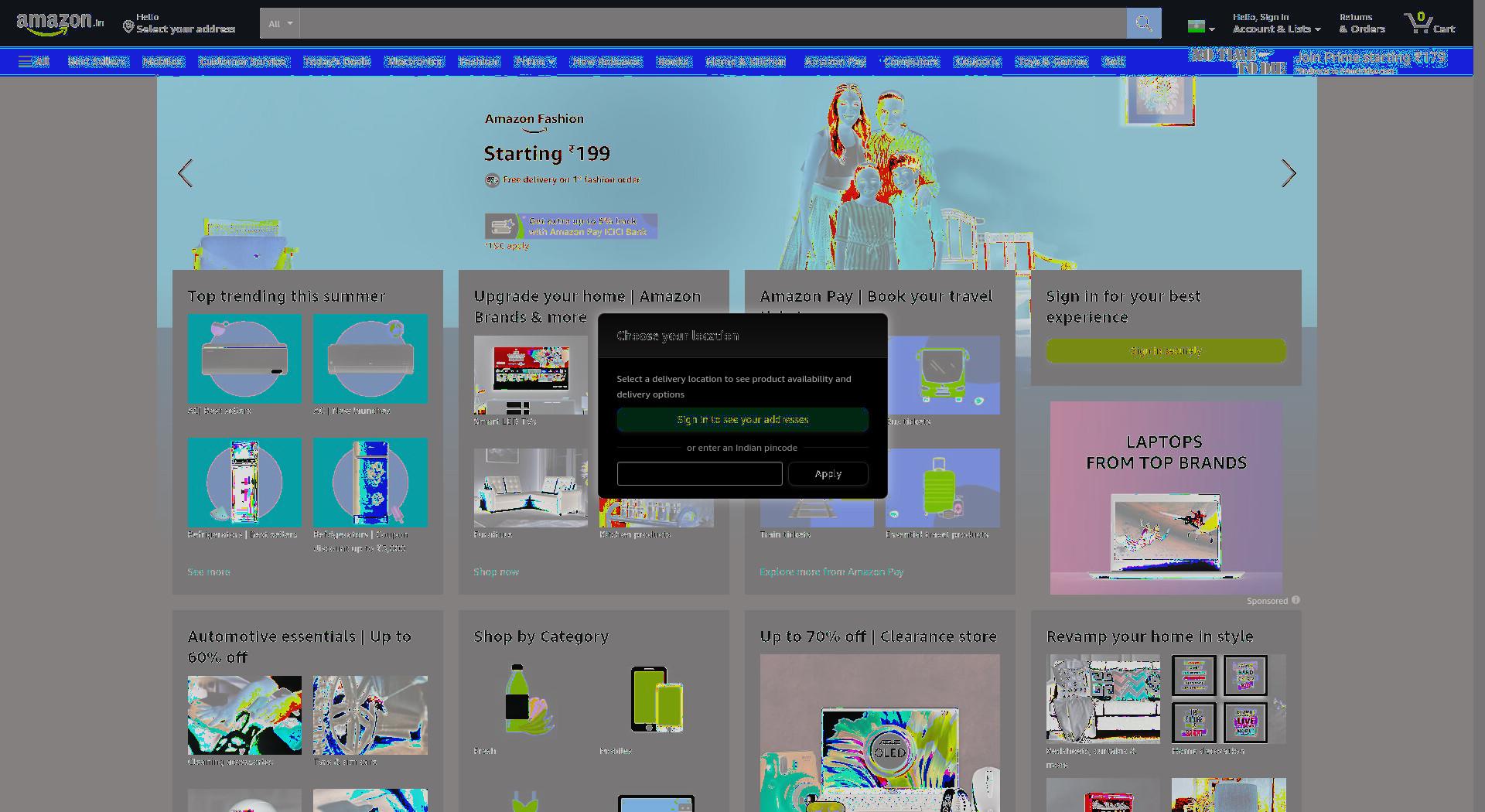Open Today's Deals in nav bar
This screenshot has height=812, width=1485.
point(336,61)
